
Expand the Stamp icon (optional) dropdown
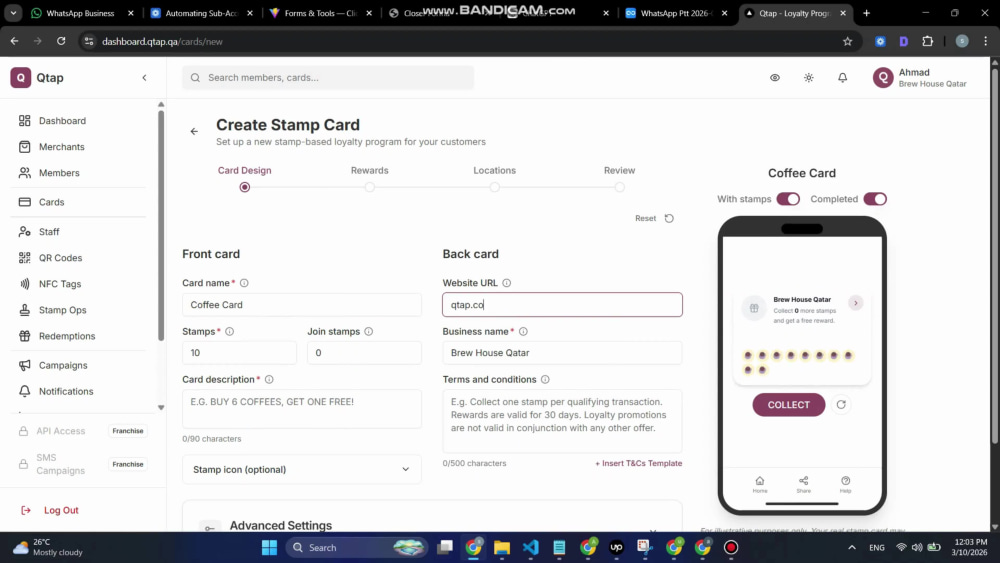(302, 469)
